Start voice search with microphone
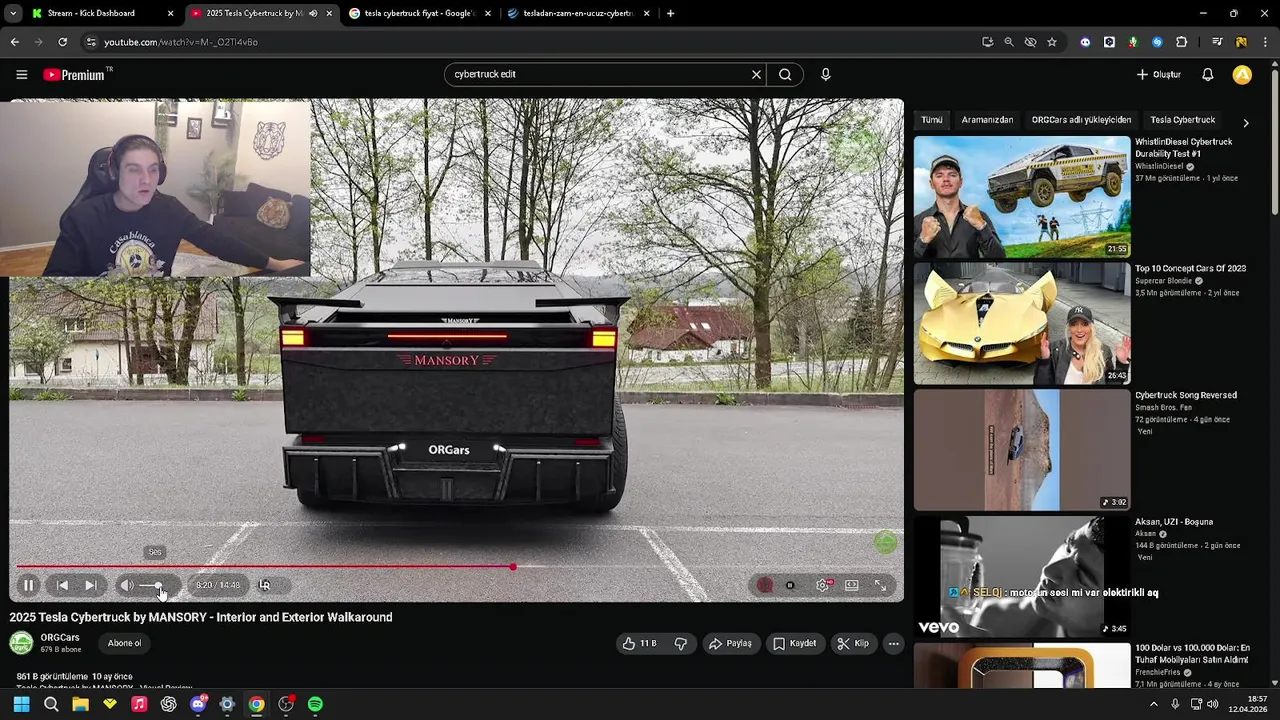The width and height of the screenshot is (1280, 720). click(x=825, y=74)
